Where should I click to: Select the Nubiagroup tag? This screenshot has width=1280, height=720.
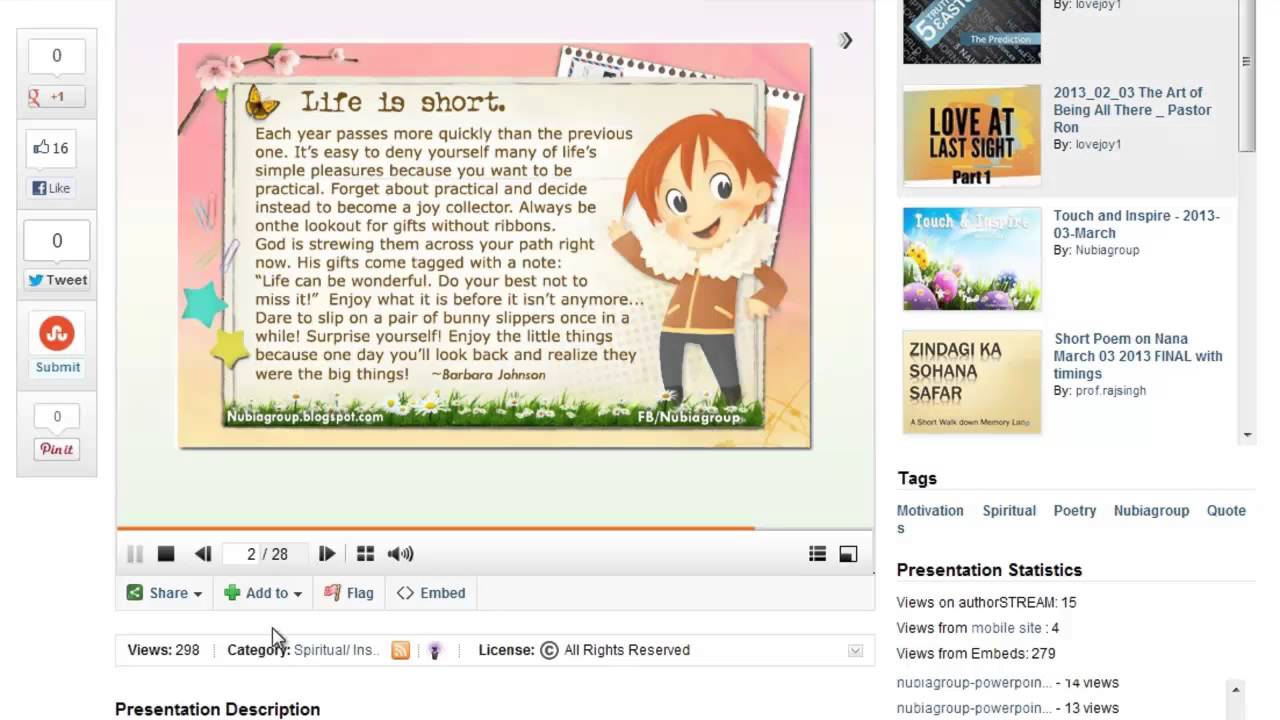[x=1151, y=510]
